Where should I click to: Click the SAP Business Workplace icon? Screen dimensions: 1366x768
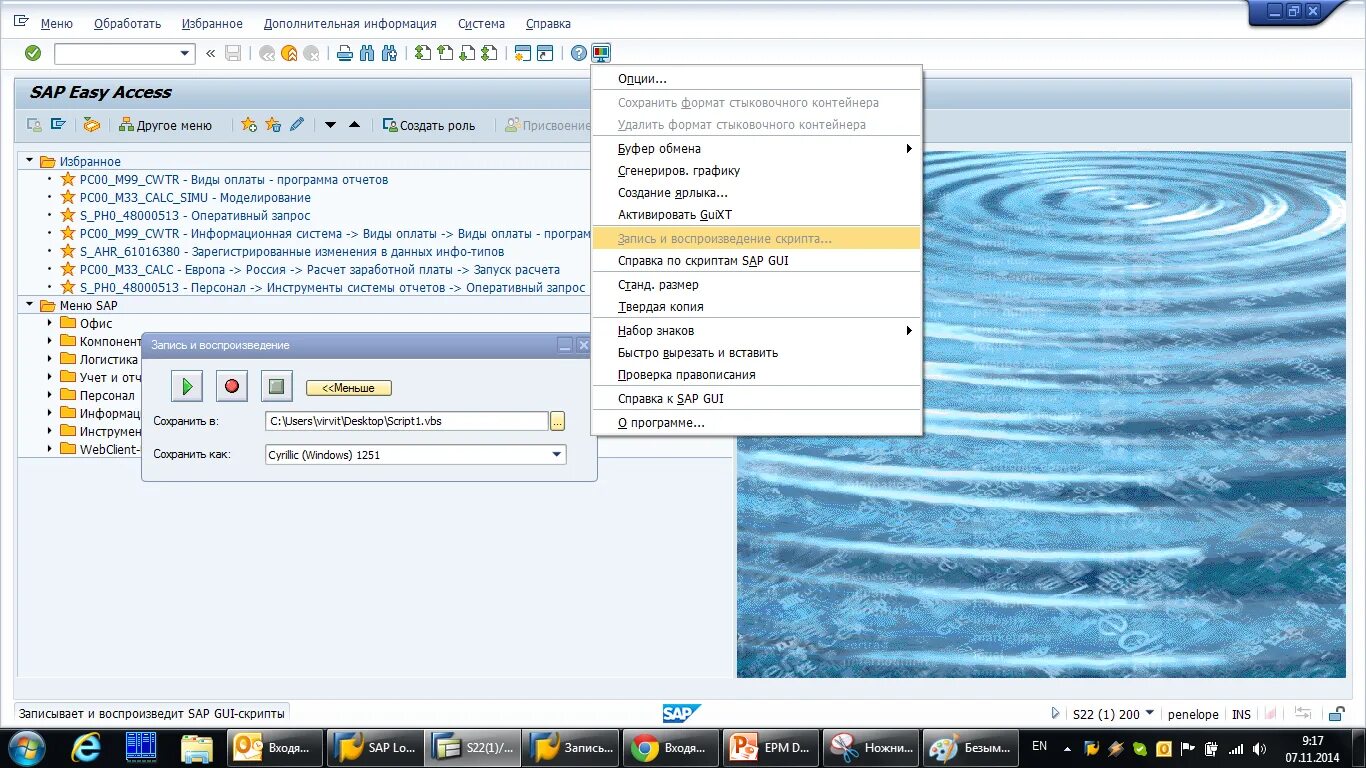click(x=92, y=125)
